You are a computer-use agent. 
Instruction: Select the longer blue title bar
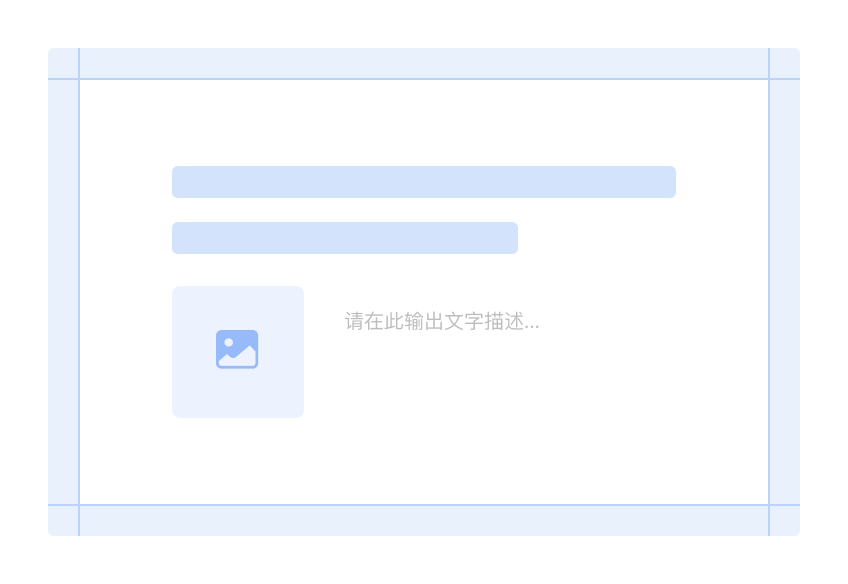coord(424,182)
